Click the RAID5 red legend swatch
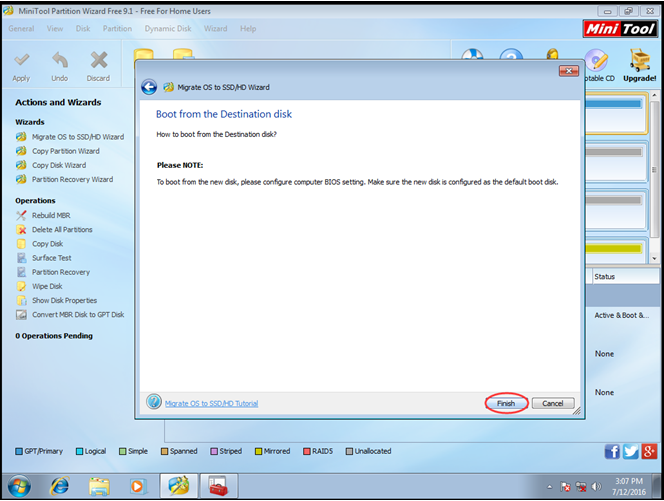664x501 pixels. coord(307,451)
